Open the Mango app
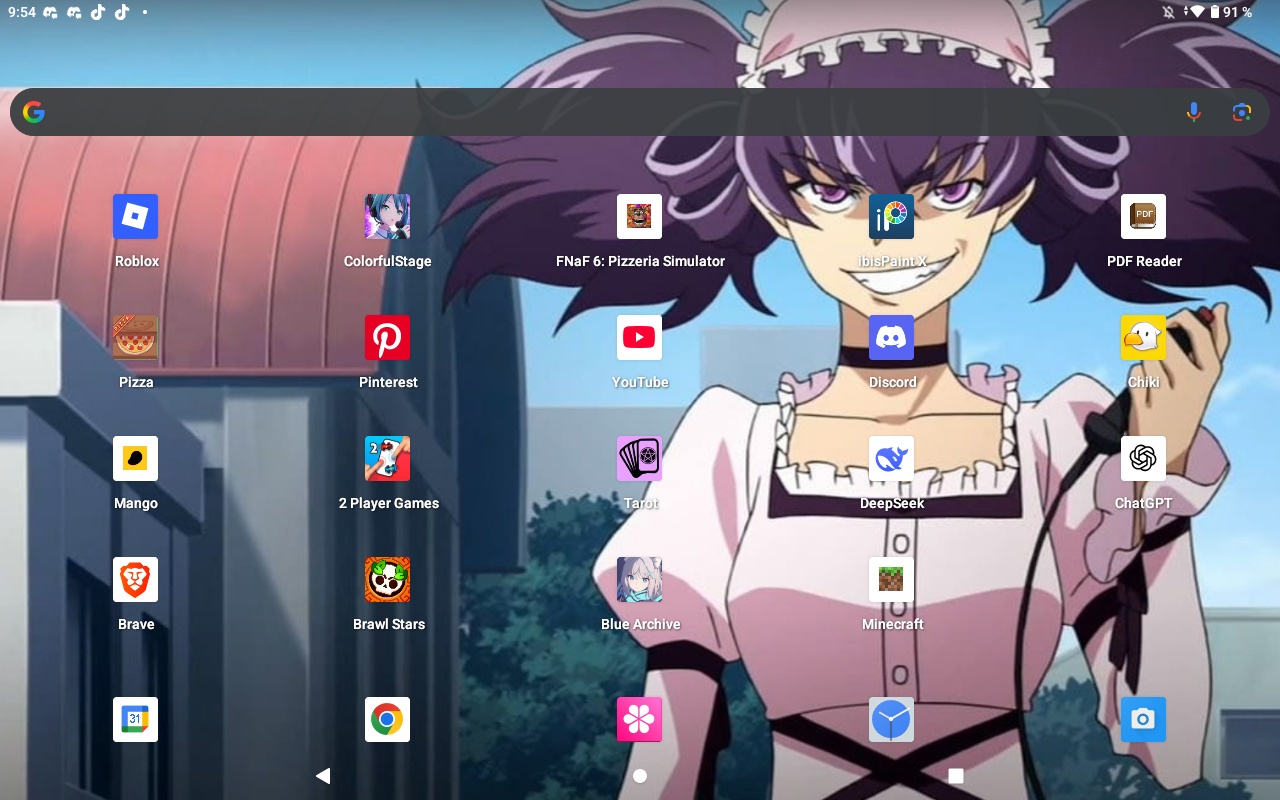The width and height of the screenshot is (1280, 800). coord(136,459)
